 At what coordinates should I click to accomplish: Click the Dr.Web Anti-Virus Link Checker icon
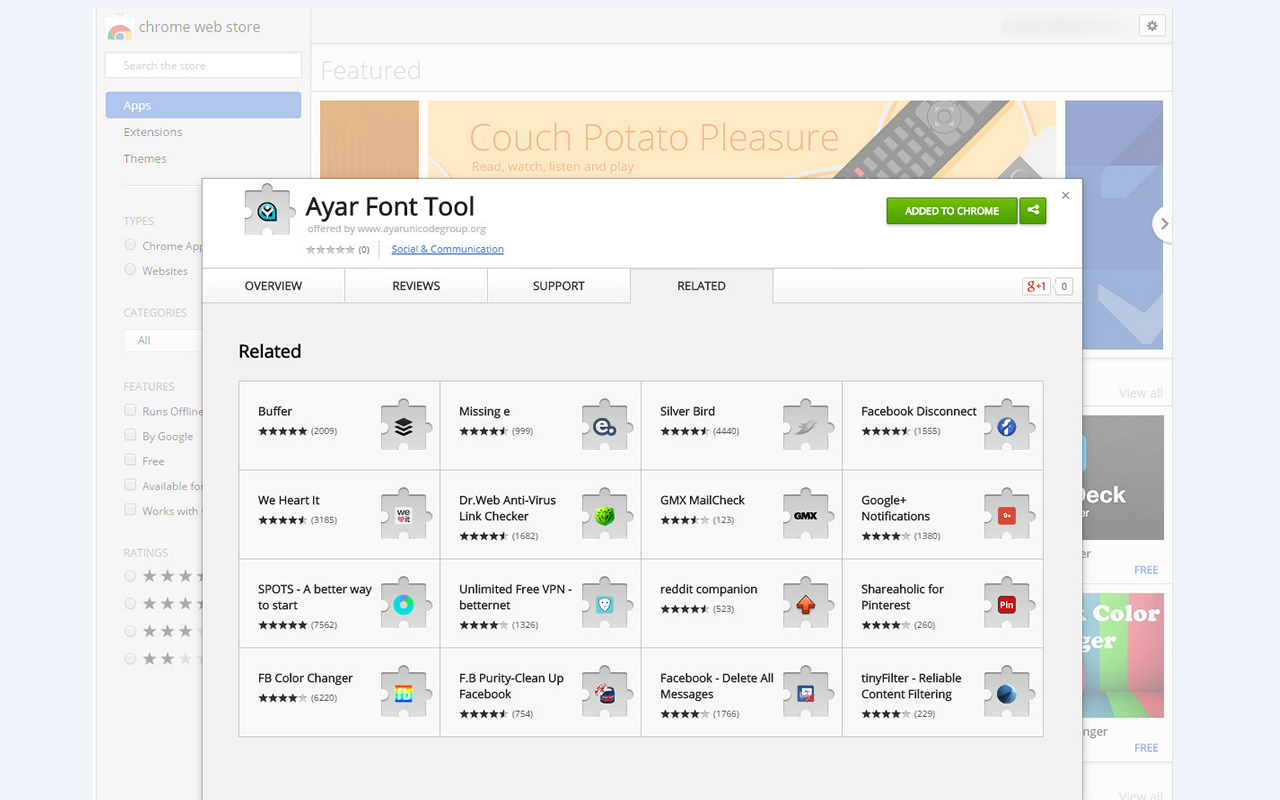[x=605, y=515]
